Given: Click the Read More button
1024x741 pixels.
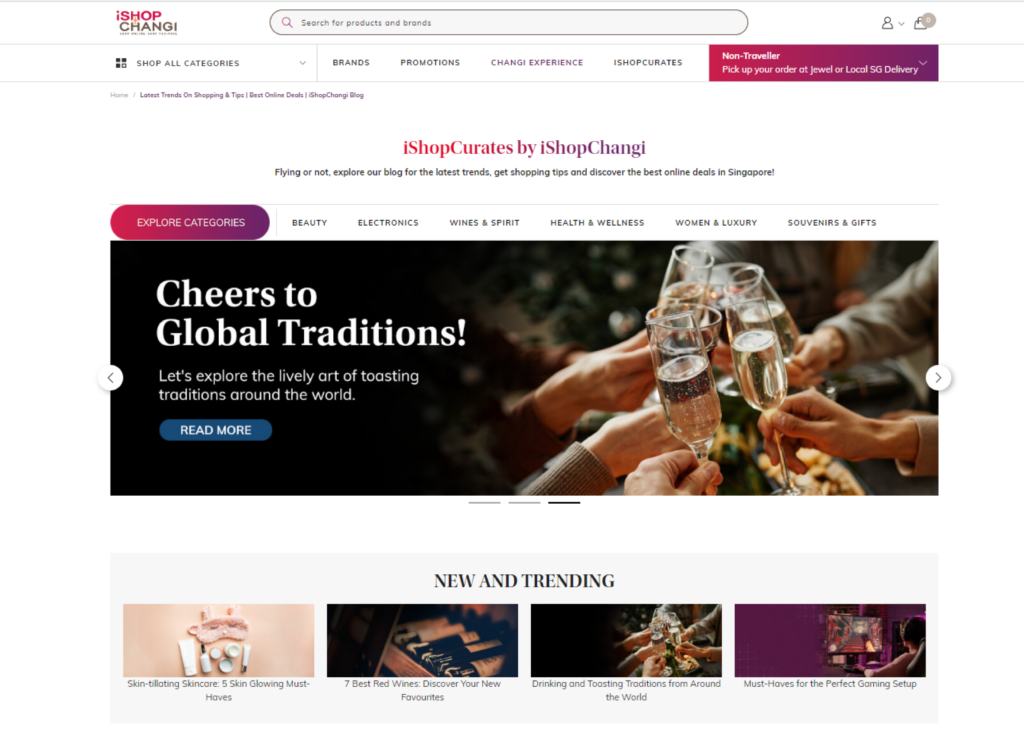Looking at the screenshot, I should click(216, 430).
